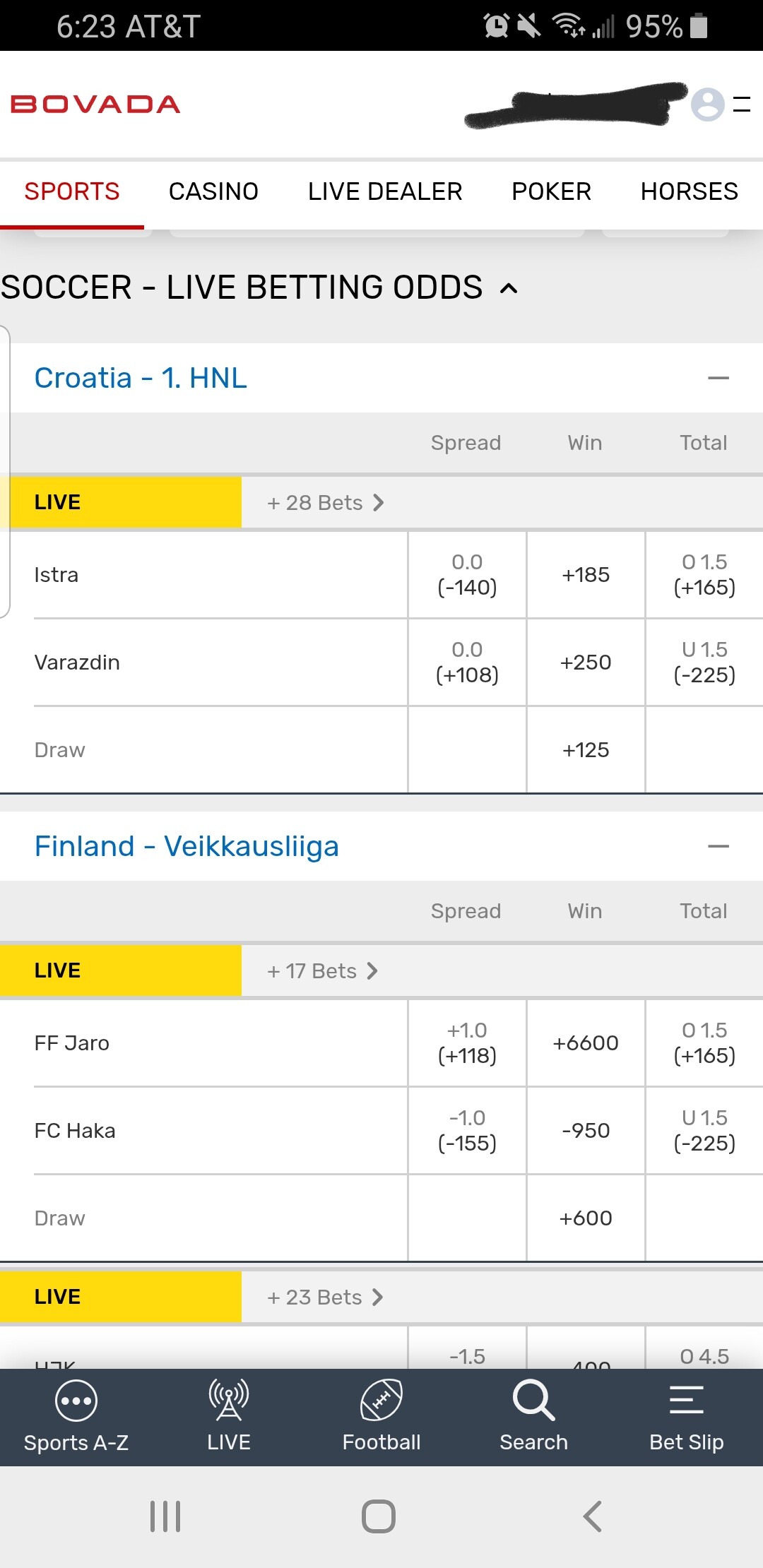Select FC Haka win odds -950
763x1568 pixels.
point(586,1131)
